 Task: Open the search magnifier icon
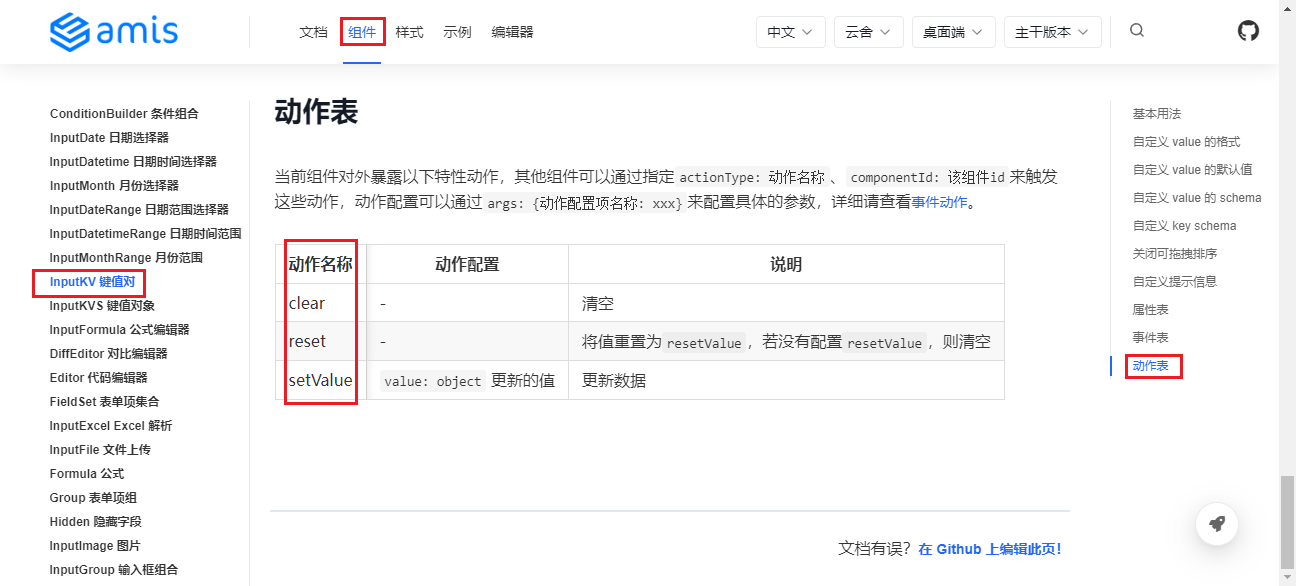click(x=1137, y=31)
